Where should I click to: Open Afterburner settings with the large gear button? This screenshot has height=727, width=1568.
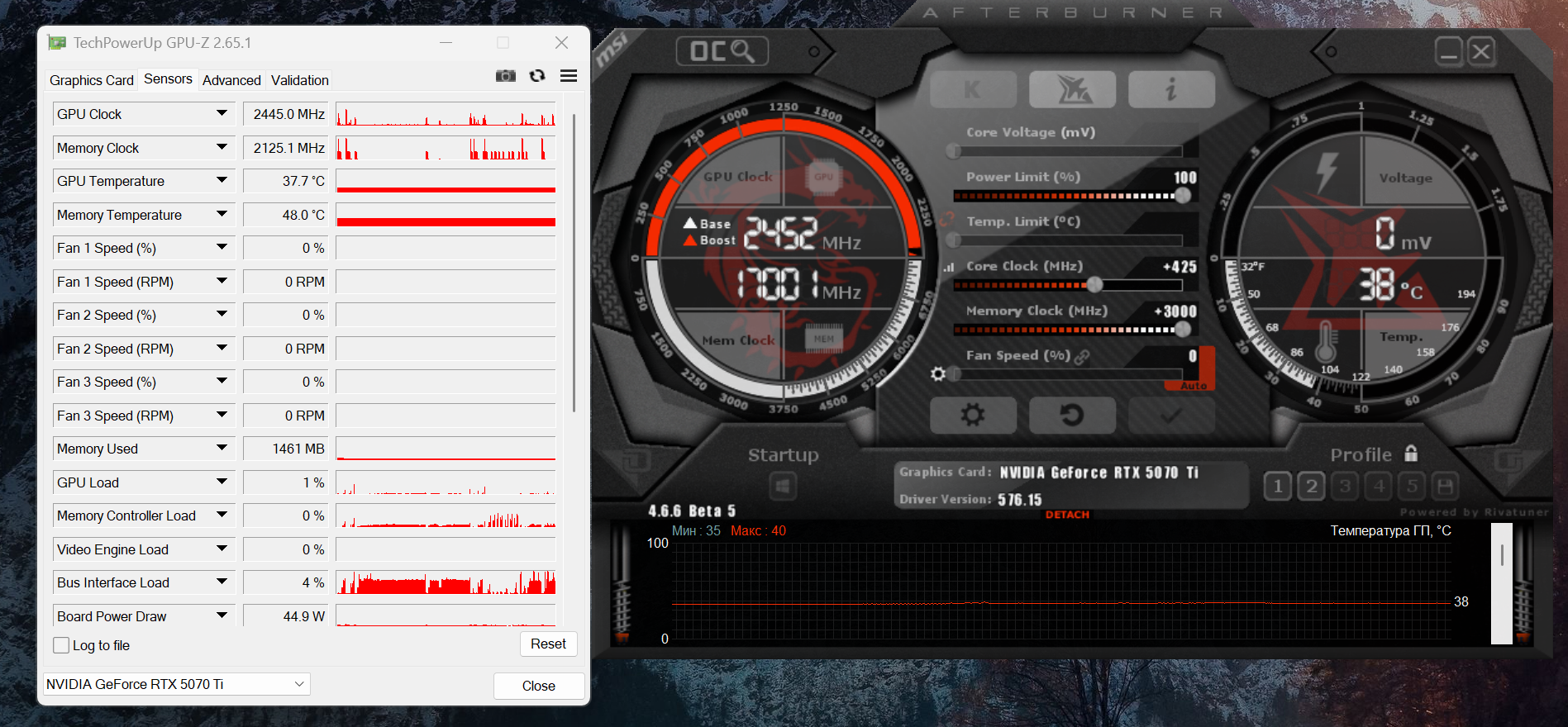pos(973,415)
